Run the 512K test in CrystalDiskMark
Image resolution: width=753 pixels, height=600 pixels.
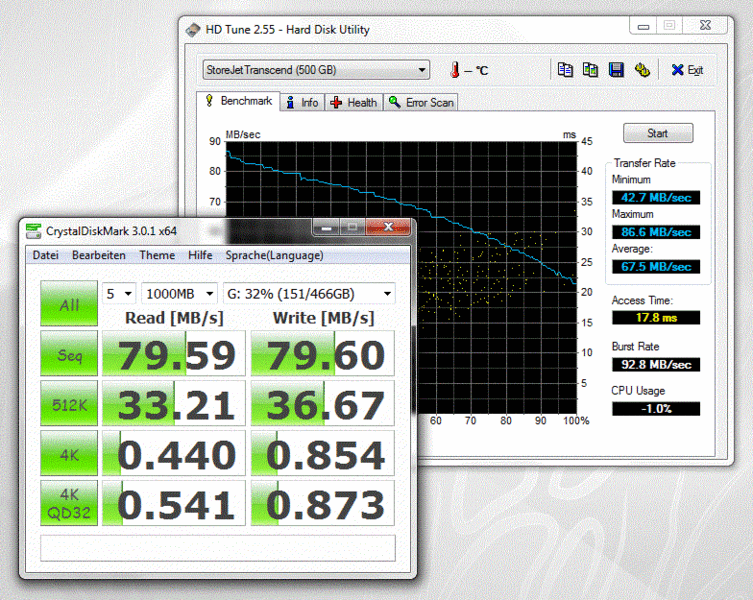(69, 404)
